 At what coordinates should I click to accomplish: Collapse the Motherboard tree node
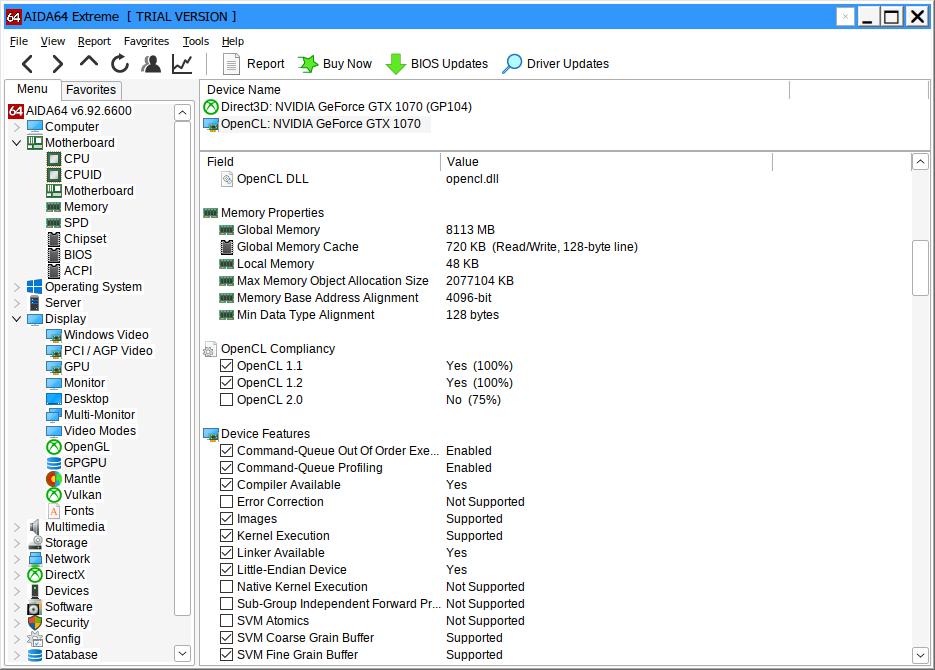click(17, 143)
